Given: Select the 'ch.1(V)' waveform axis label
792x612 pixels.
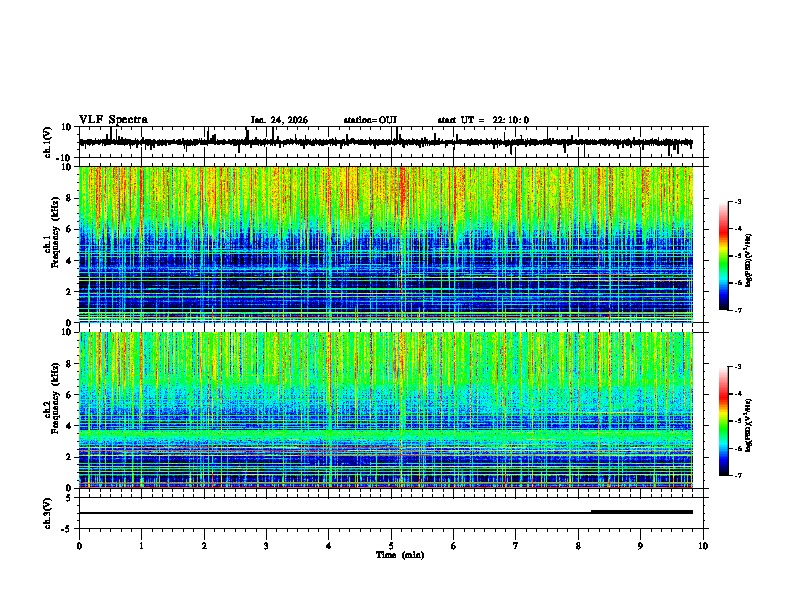Looking at the screenshot, I should (x=48, y=142).
